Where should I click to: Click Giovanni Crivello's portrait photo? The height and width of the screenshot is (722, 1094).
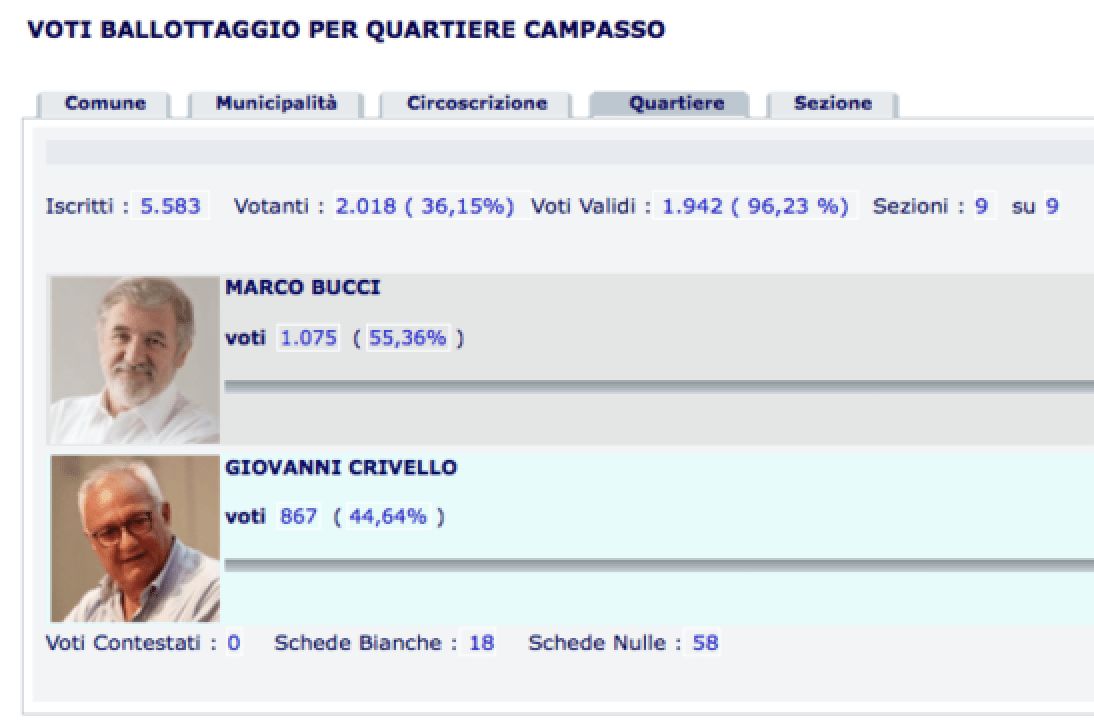[x=135, y=539]
